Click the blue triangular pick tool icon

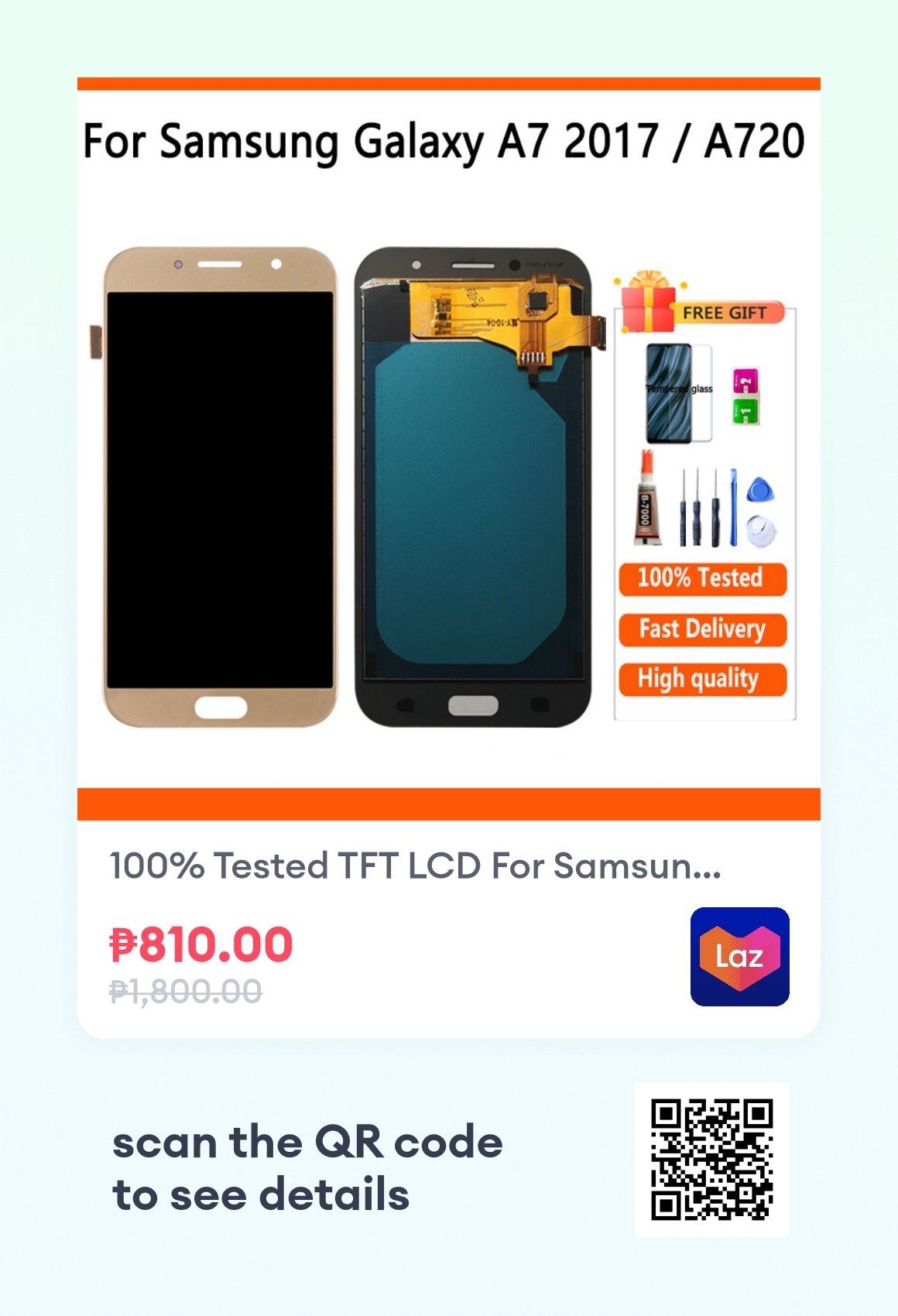(760, 489)
